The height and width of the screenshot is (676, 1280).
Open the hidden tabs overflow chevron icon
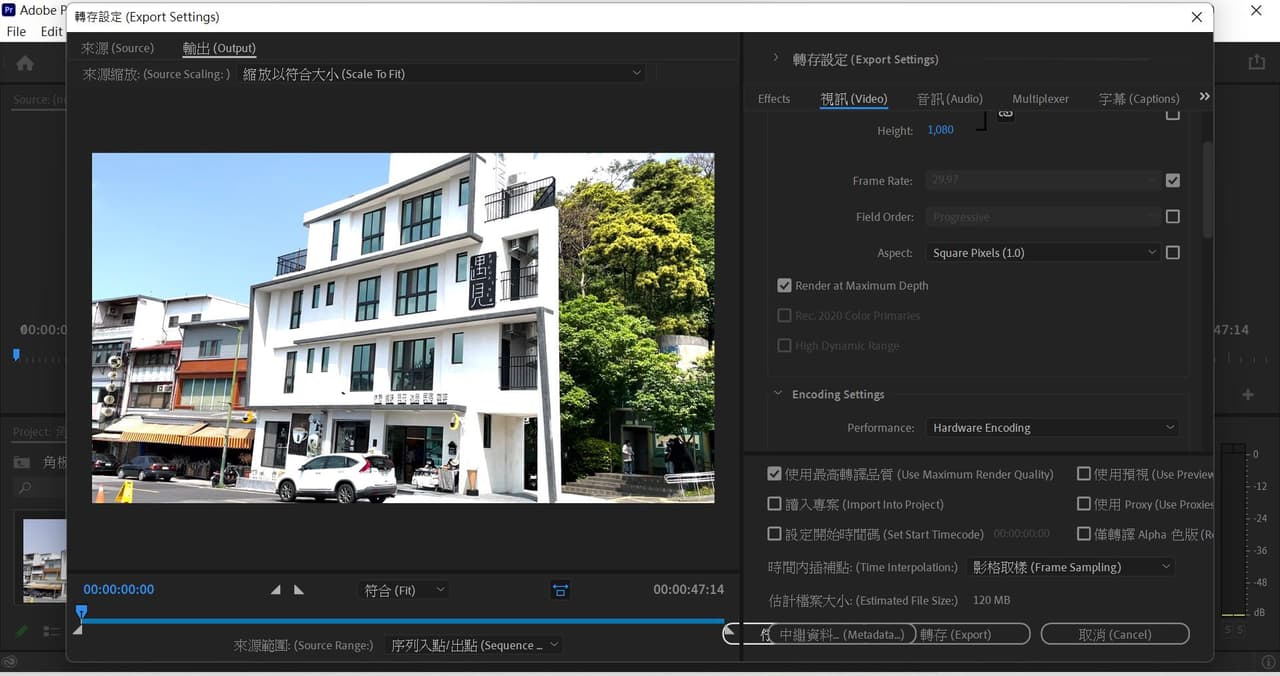pyautogui.click(x=1204, y=96)
